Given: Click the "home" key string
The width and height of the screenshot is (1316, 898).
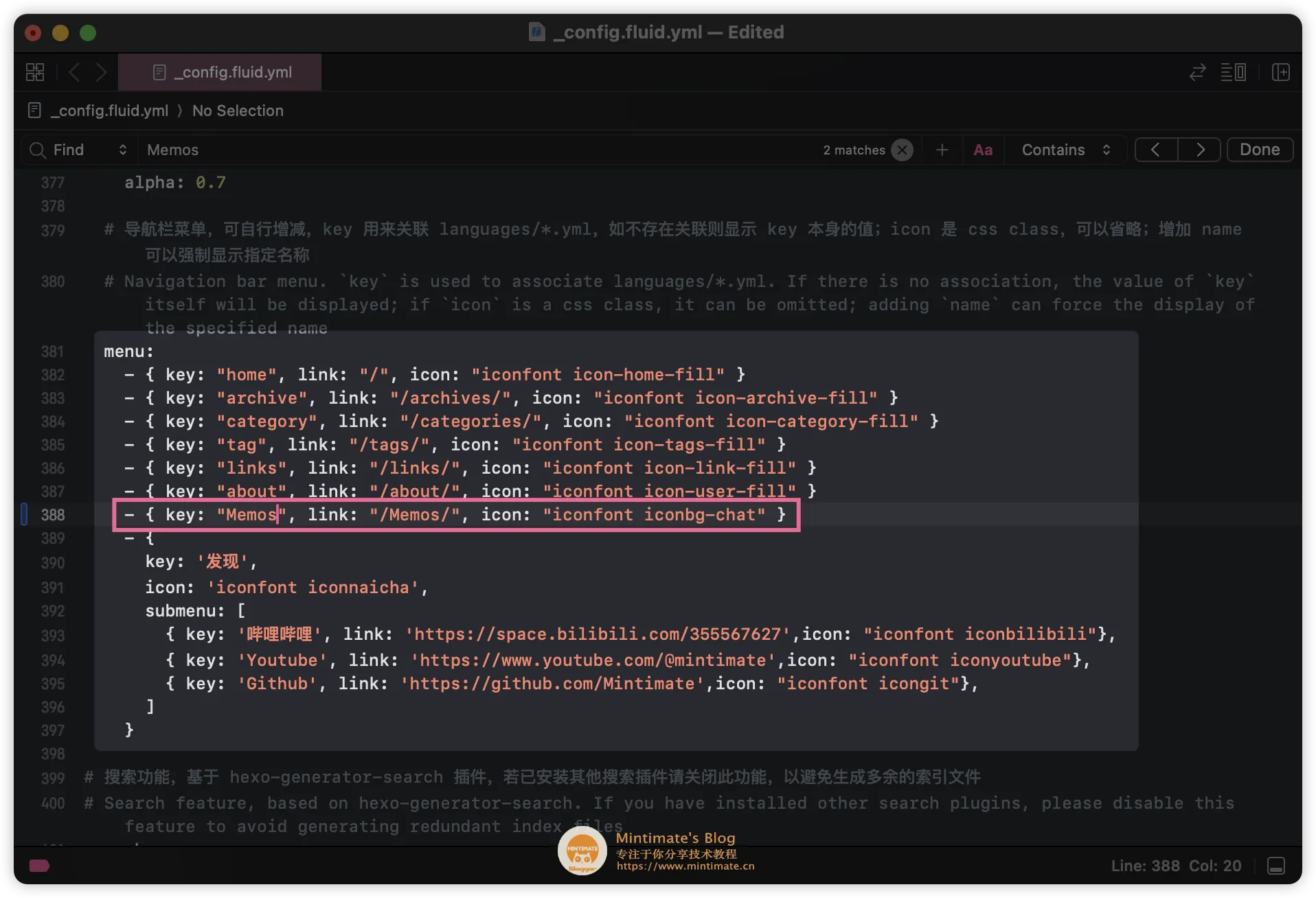Looking at the screenshot, I should click(x=247, y=375).
